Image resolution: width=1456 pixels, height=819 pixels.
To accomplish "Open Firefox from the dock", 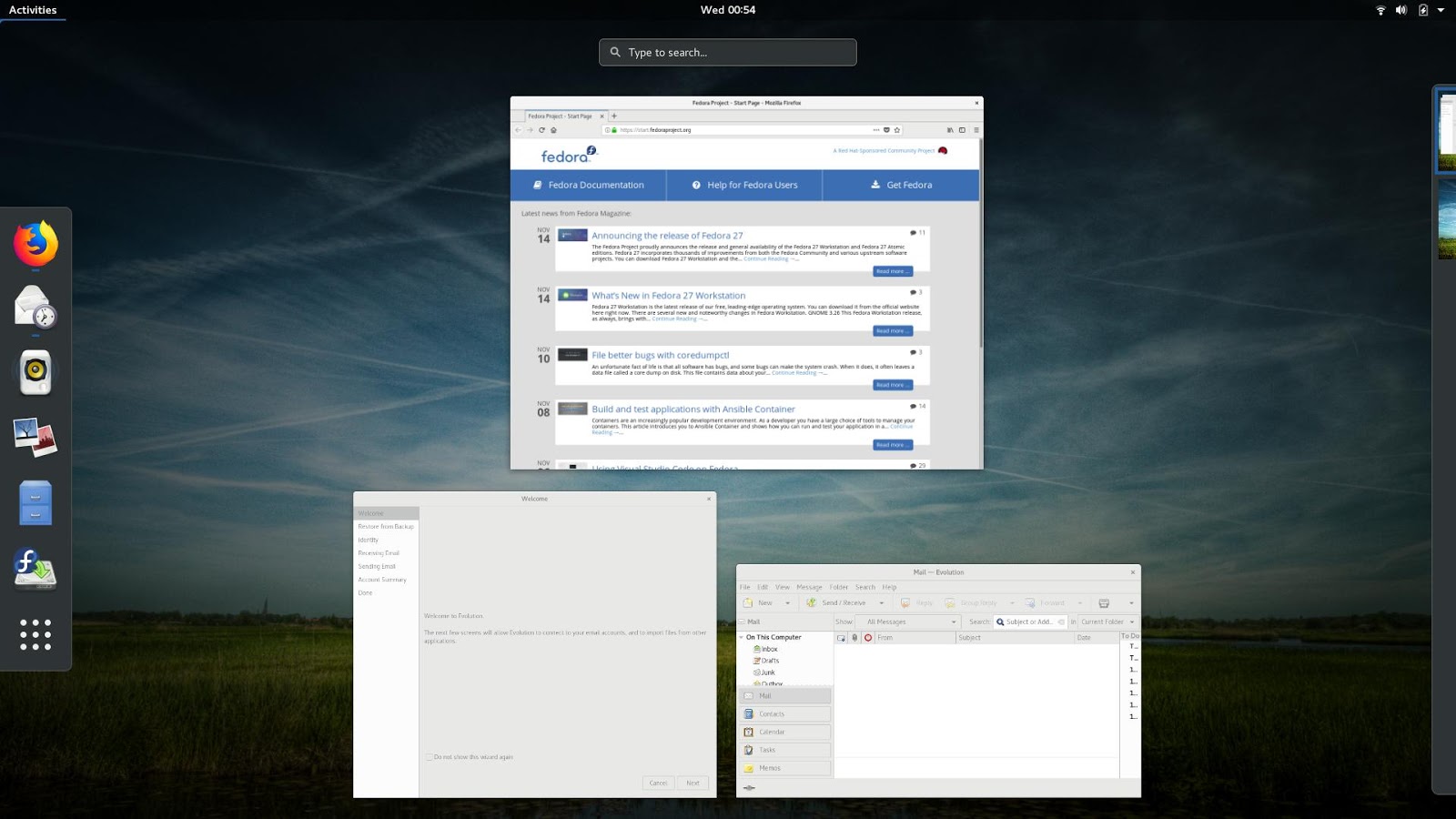I will (x=35, y=243).
